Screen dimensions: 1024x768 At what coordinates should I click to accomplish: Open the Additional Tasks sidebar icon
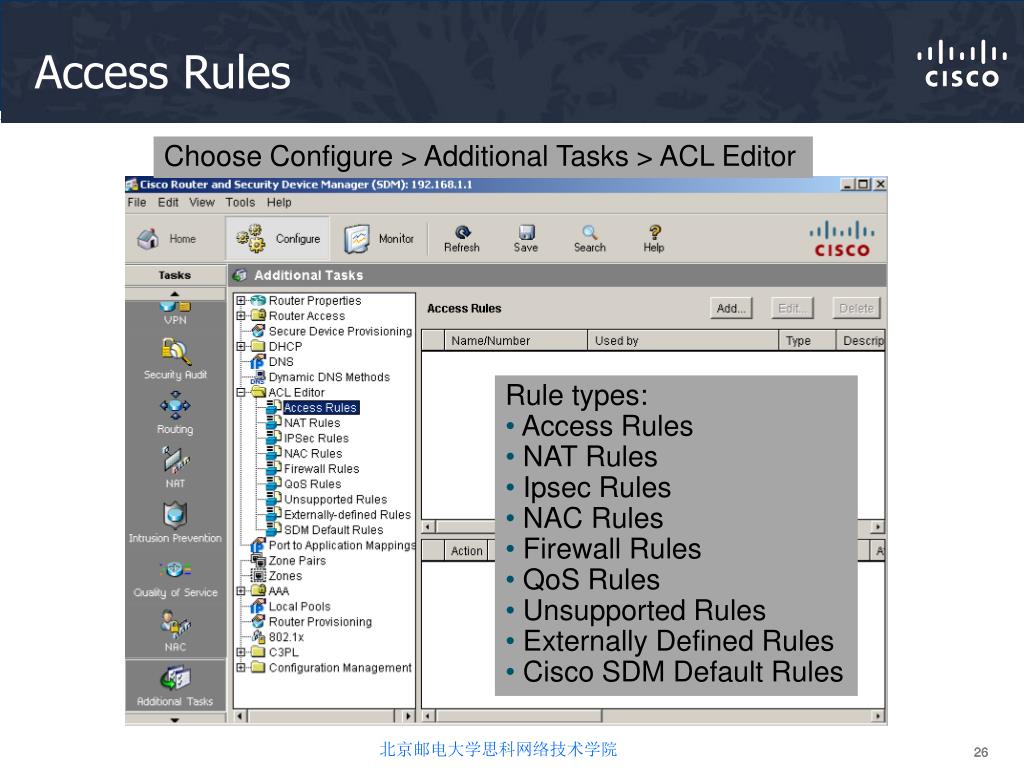(175, 678)
